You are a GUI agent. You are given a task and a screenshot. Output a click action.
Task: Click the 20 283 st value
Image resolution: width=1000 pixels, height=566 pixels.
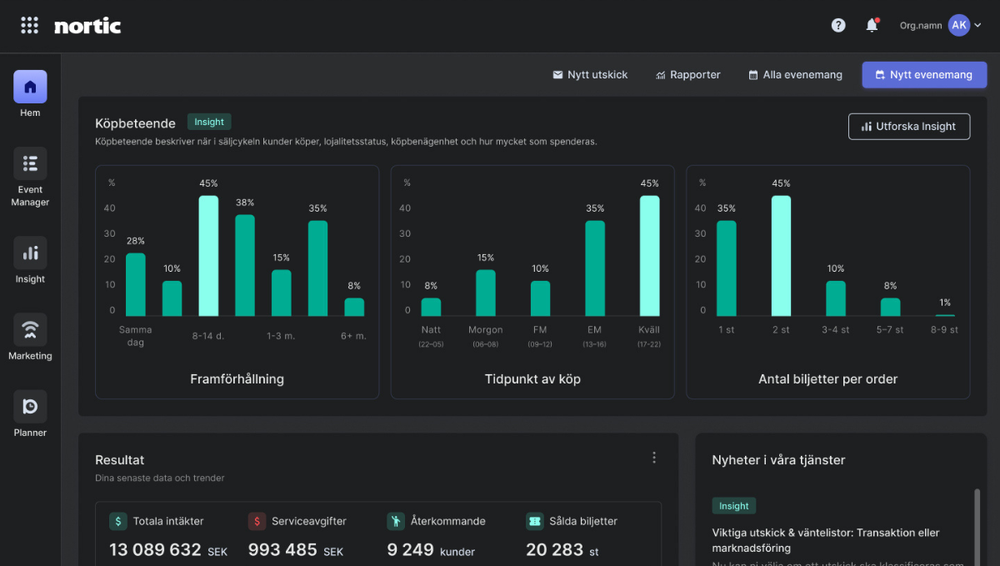coord(562,550)
